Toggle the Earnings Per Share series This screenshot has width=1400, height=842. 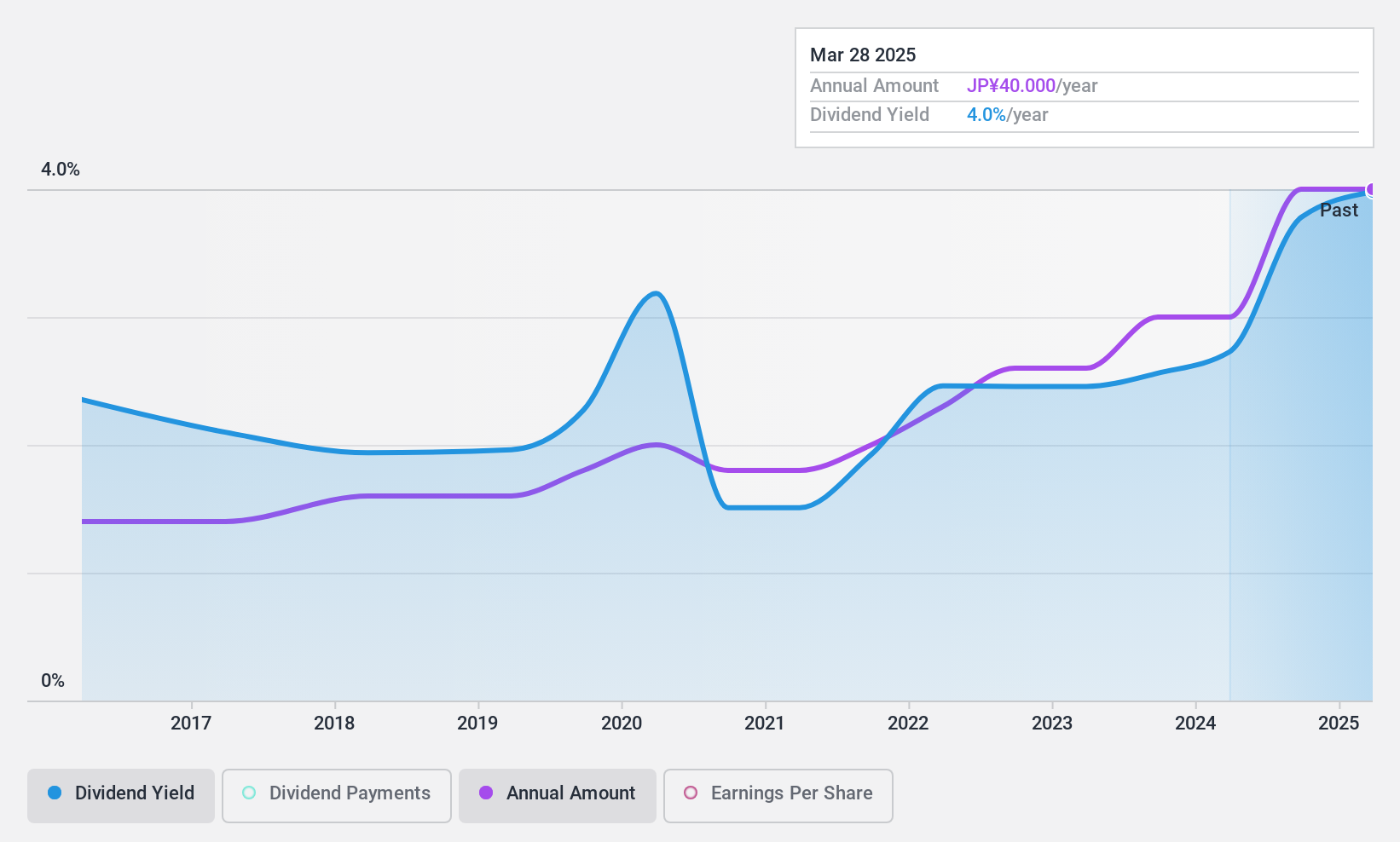point(778,796)
